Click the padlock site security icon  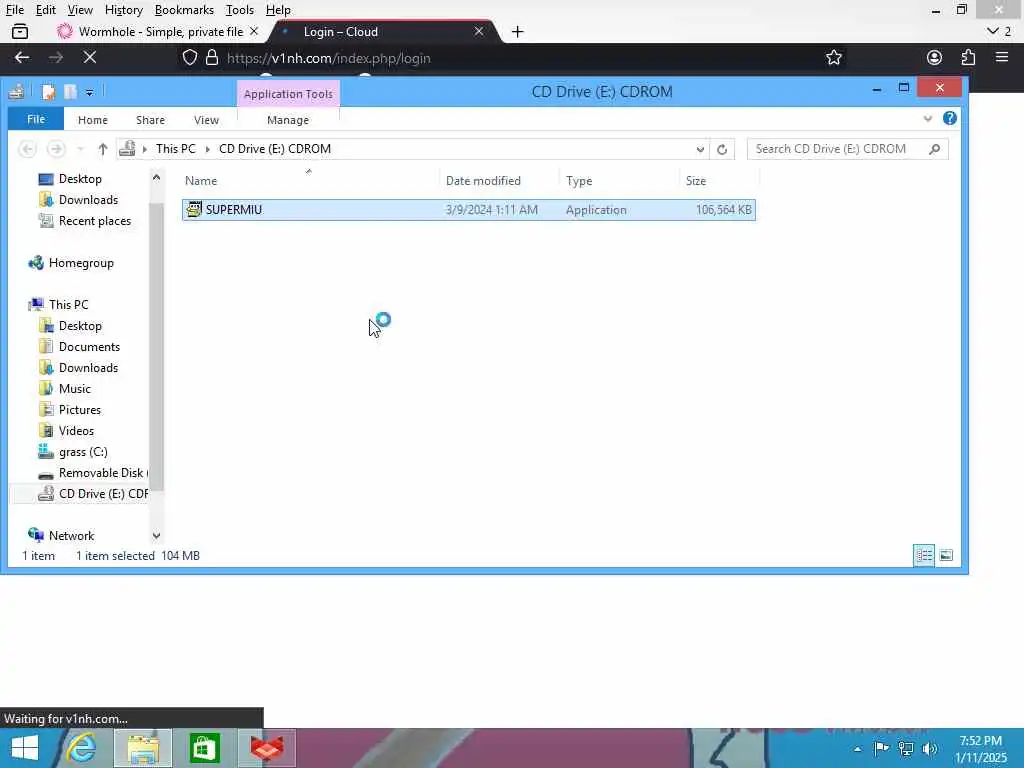(212, 57)
